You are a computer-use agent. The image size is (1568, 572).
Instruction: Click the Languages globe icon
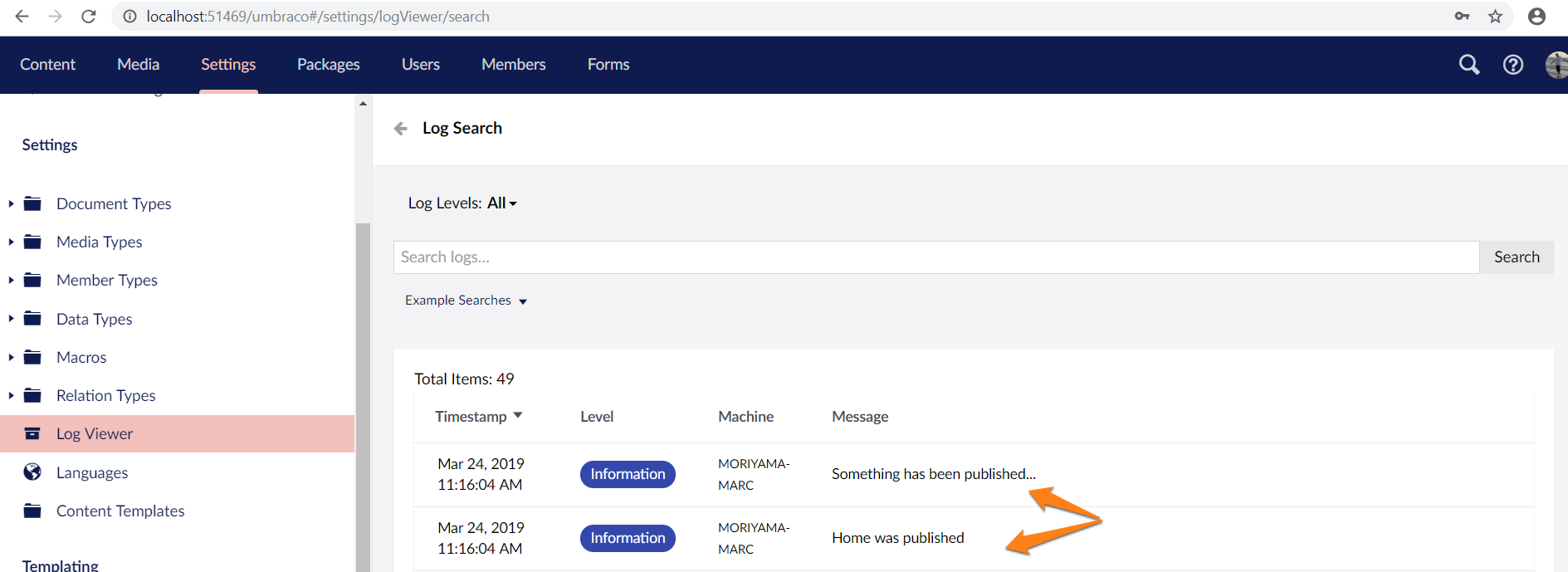(32, 472)
